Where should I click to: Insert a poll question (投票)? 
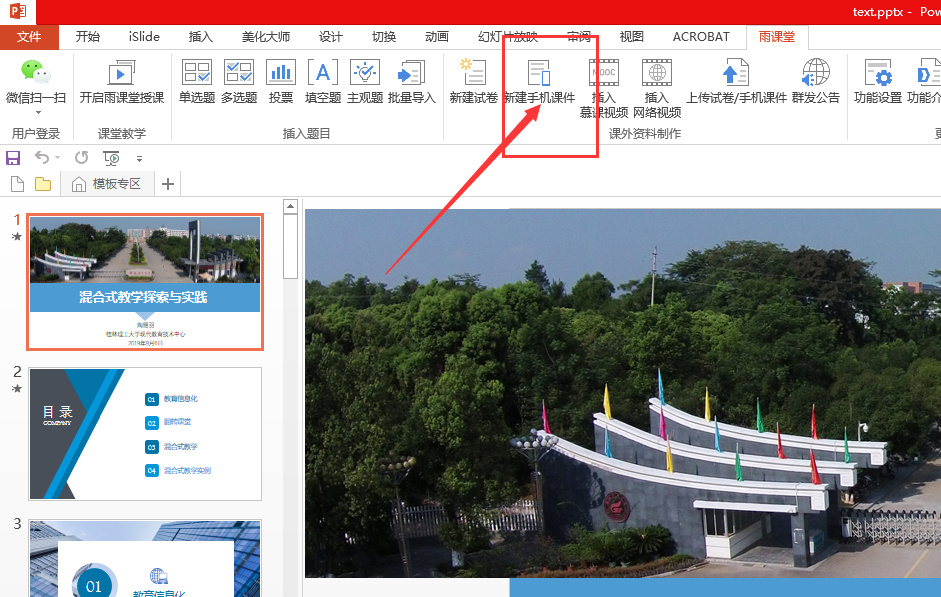(281, 82)
